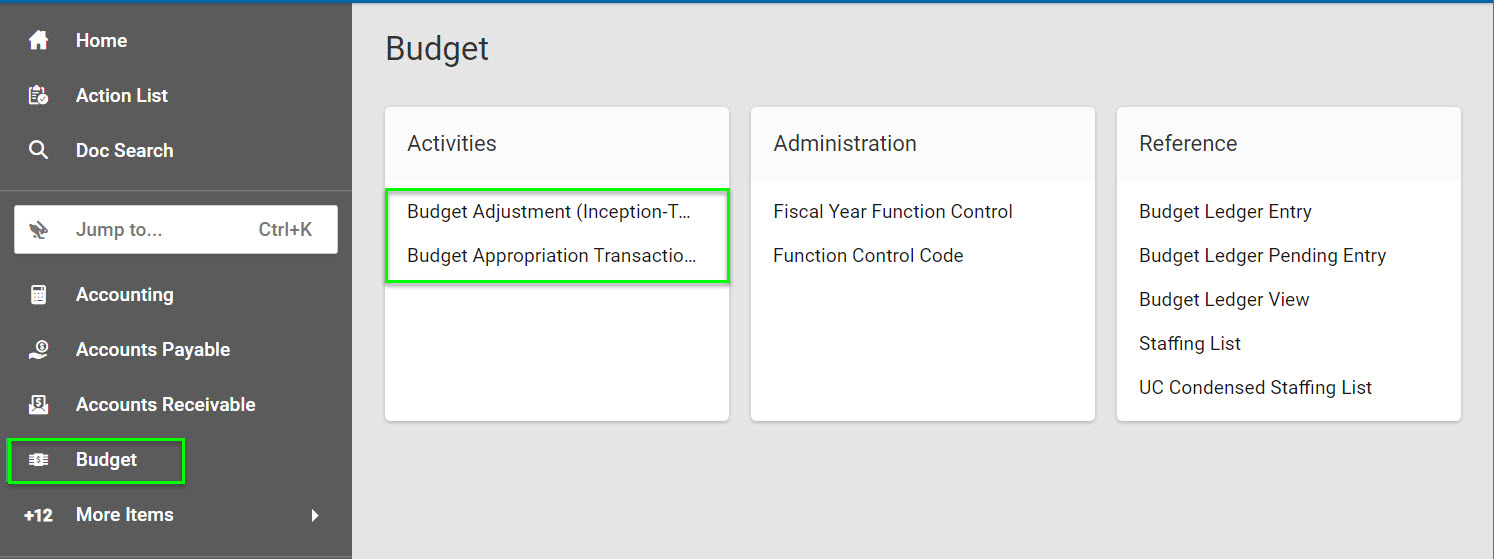Open Budget Appropriation Transaction link
This screenshot has width=1494, height=559.
(x=551, y=256)
